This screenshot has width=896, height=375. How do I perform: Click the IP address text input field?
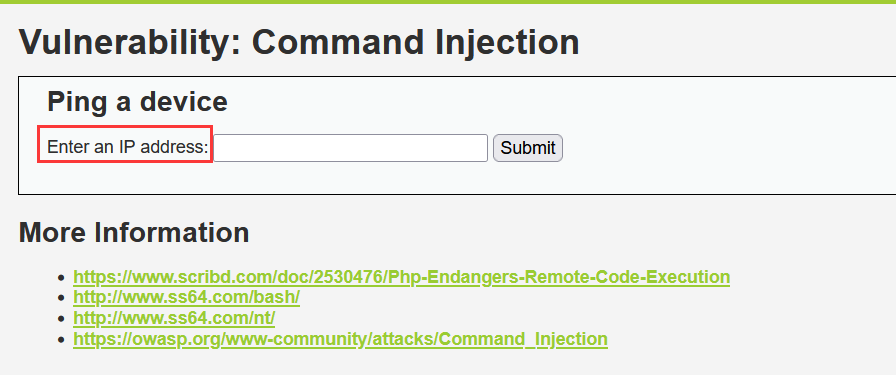coord(350,148)
